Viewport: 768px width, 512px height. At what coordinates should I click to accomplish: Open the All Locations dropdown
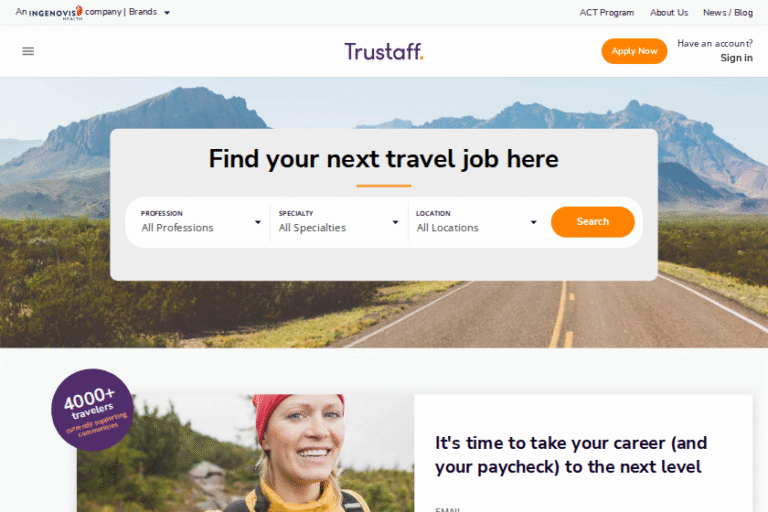pyautogui.click(x=476, y=222)
